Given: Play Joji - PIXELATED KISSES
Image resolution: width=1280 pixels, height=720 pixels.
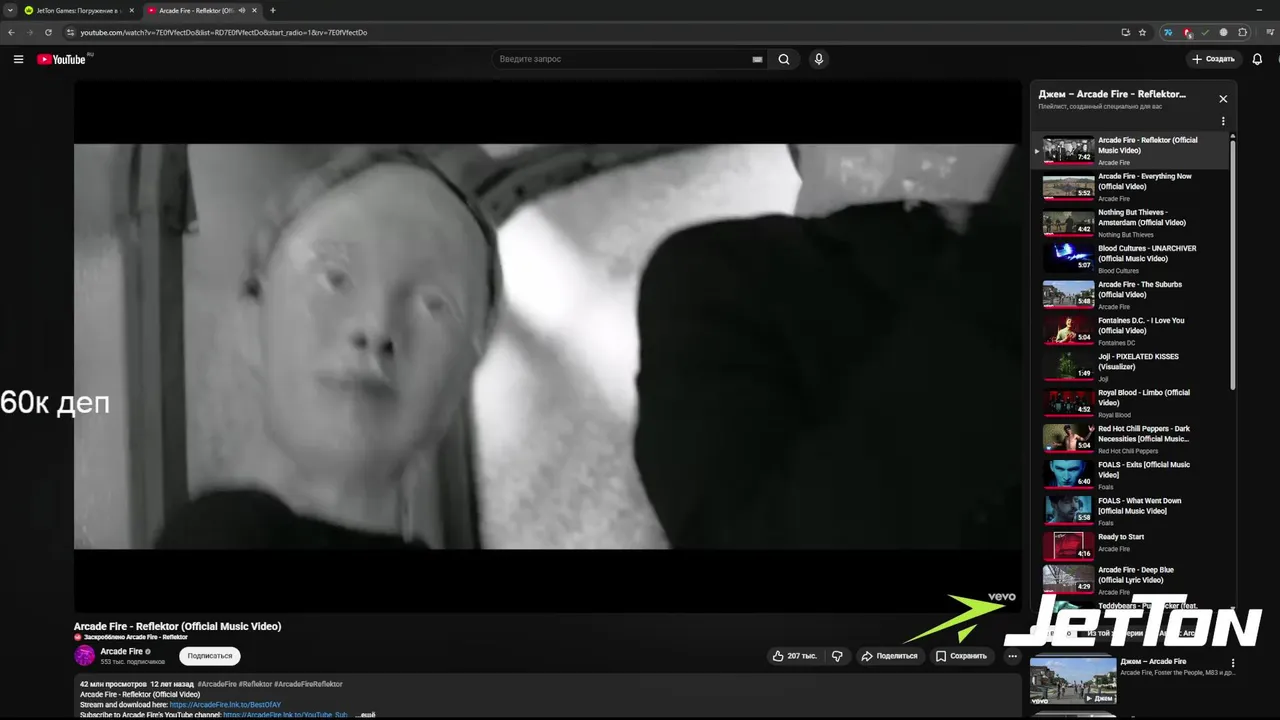Looking at the screenshot, I should 1131,366.
